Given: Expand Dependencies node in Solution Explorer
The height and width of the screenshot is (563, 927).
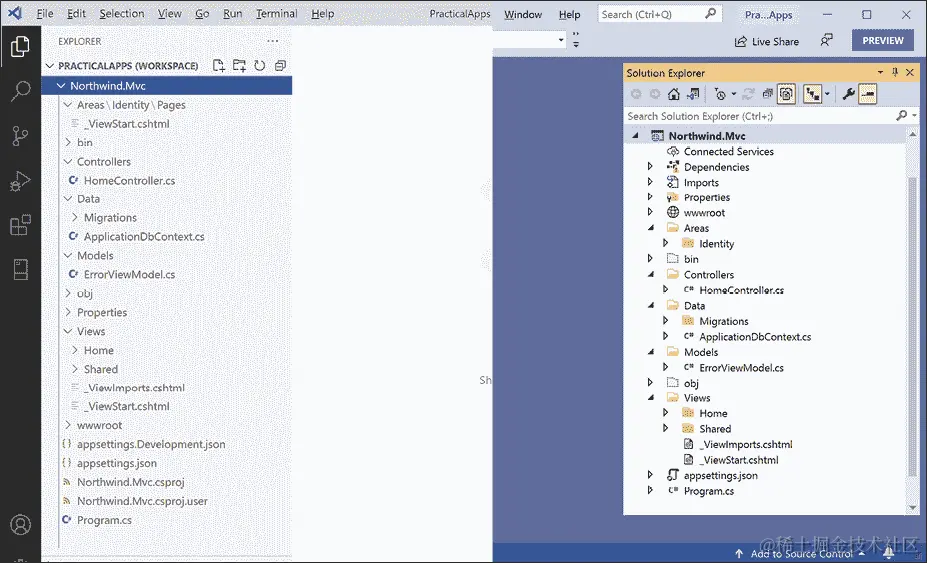Looking at the screenshot, I should click(x=650, y=167).
